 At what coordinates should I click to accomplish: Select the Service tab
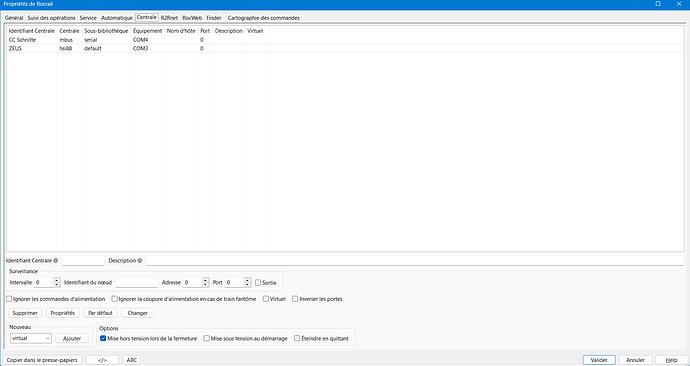(x=88, y=18)
